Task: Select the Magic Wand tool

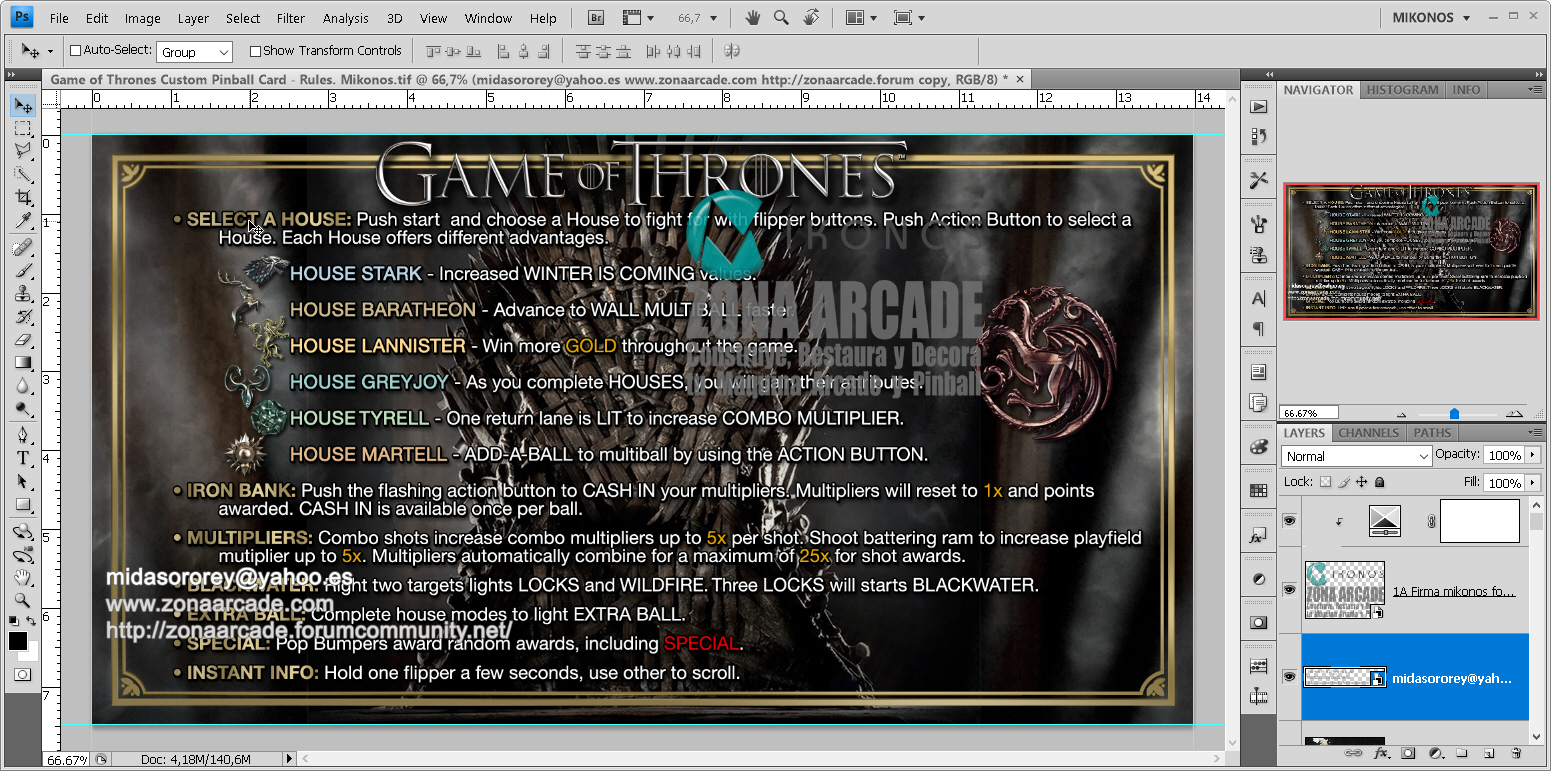Action: 23,174
